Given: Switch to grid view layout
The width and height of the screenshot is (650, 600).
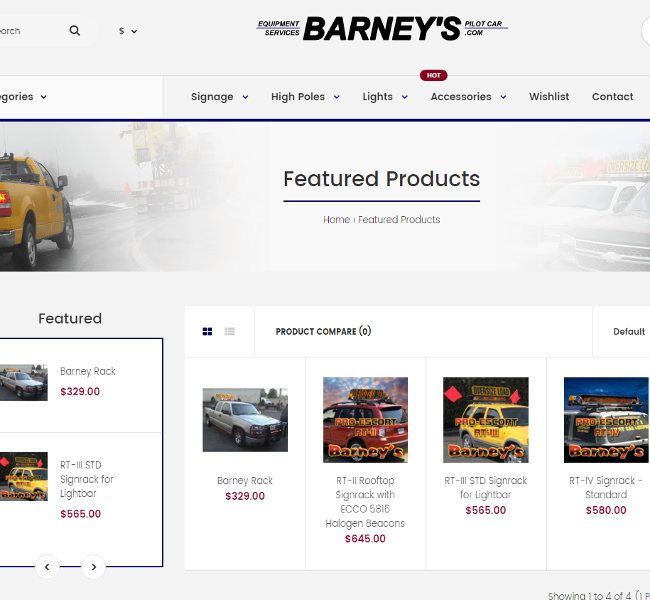Looking at the screenshot, I should click(x=207, y=332).
